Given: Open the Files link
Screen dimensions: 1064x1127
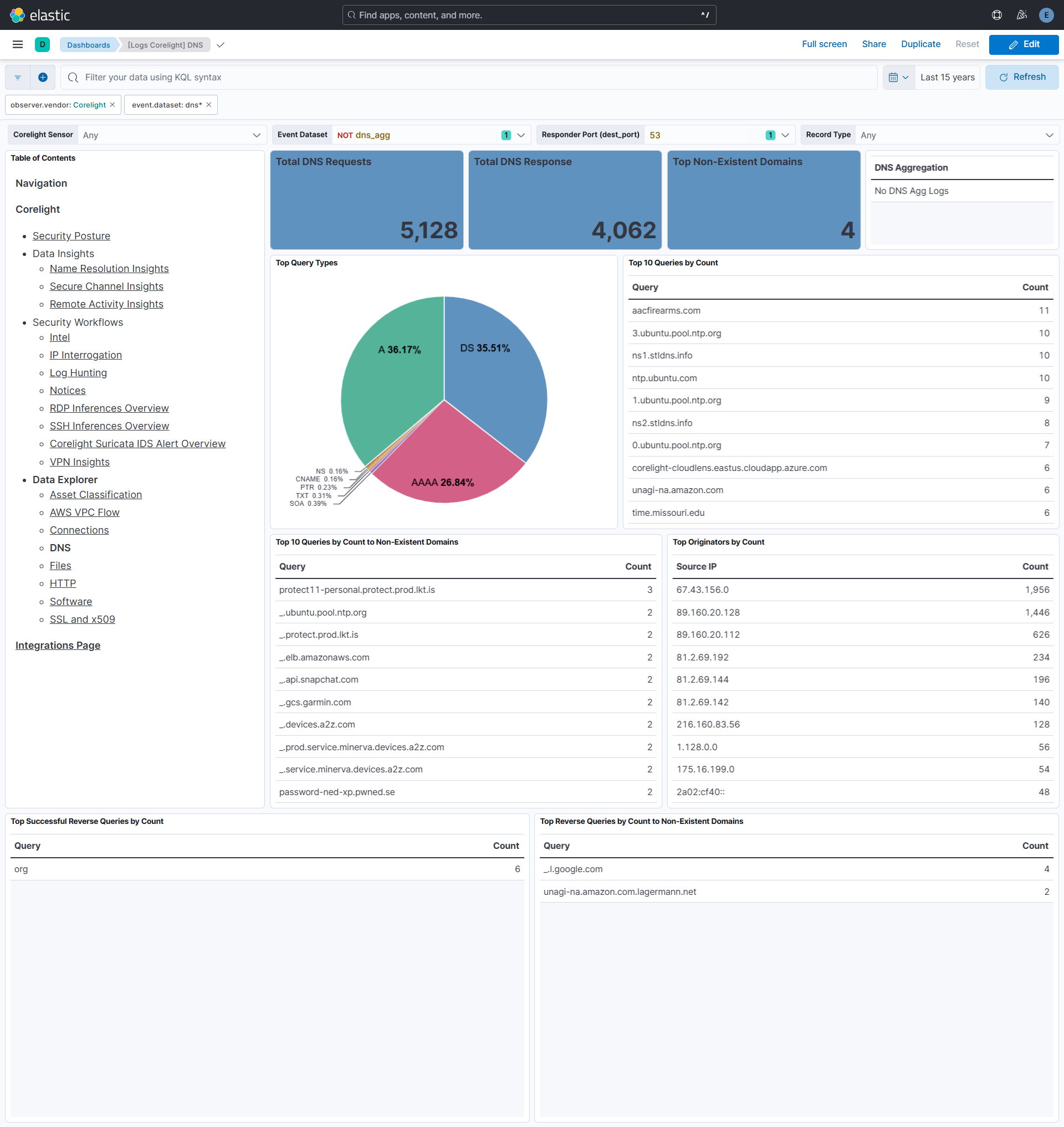Looking at the screenshot, I should coord(60,566).
